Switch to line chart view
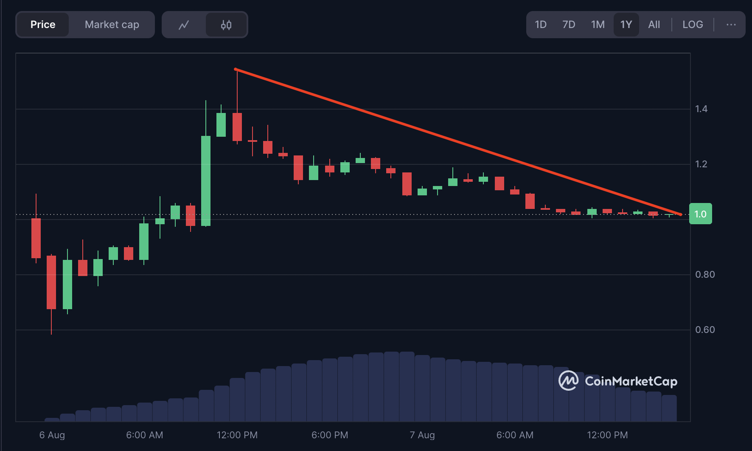 pos(184,25)
